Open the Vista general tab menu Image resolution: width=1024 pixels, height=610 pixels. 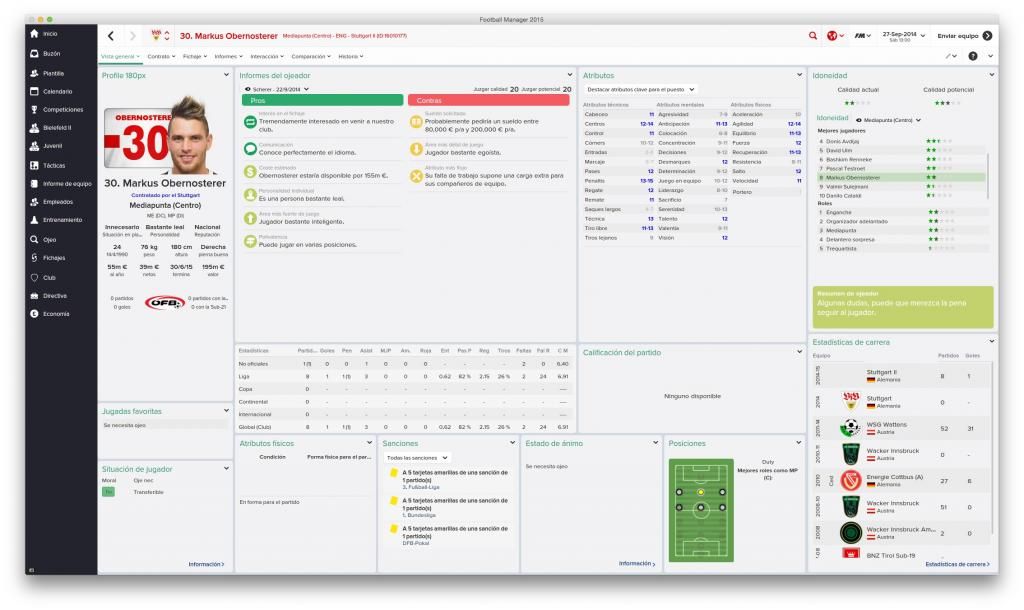[x=120, y=57]
